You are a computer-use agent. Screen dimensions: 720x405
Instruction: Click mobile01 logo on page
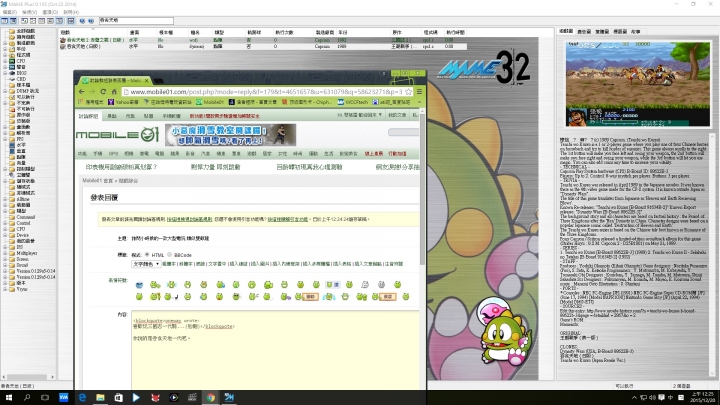[118, 135]
